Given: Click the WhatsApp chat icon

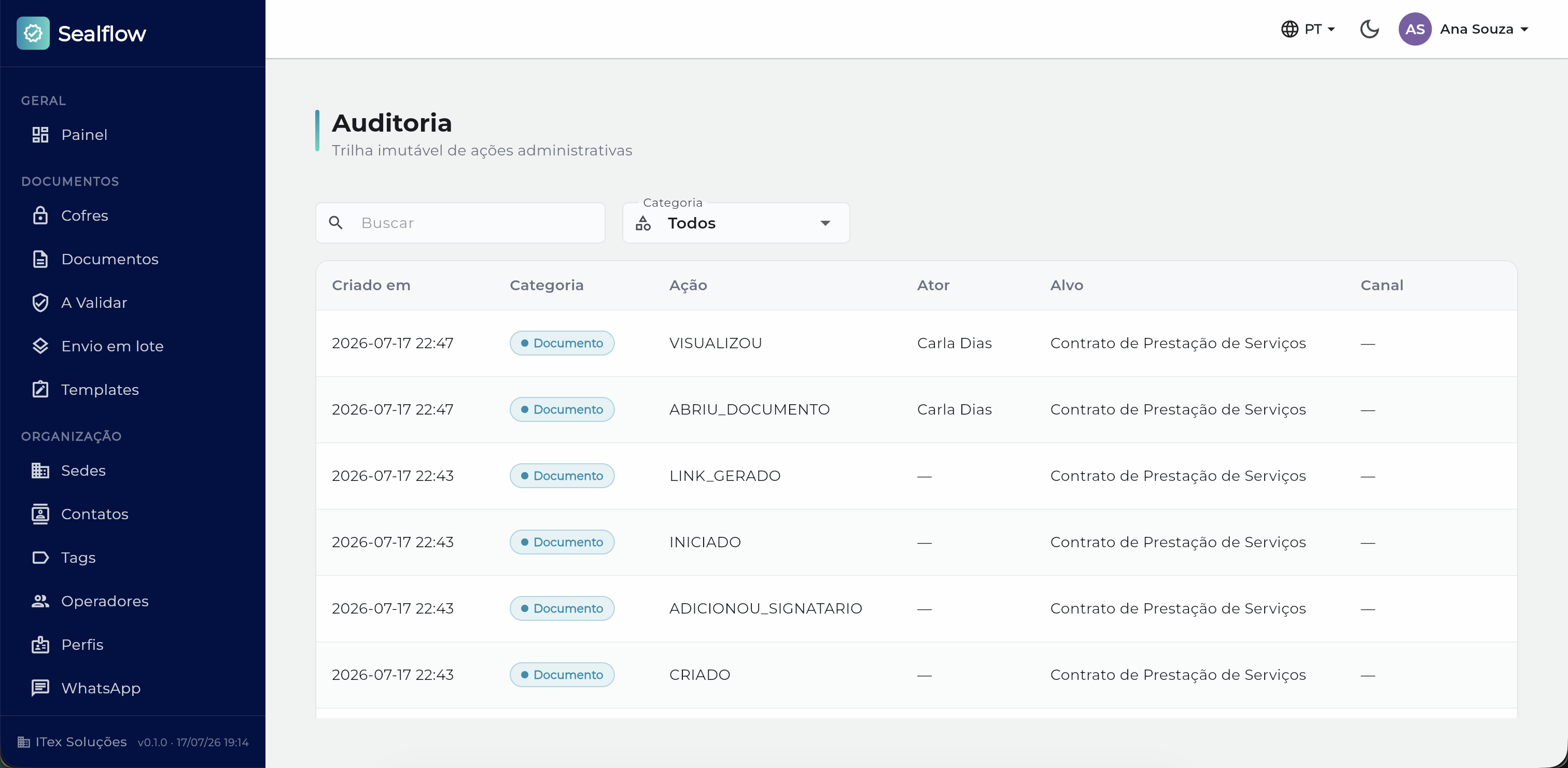Looking at the screenshot, I should pos(40,688).
